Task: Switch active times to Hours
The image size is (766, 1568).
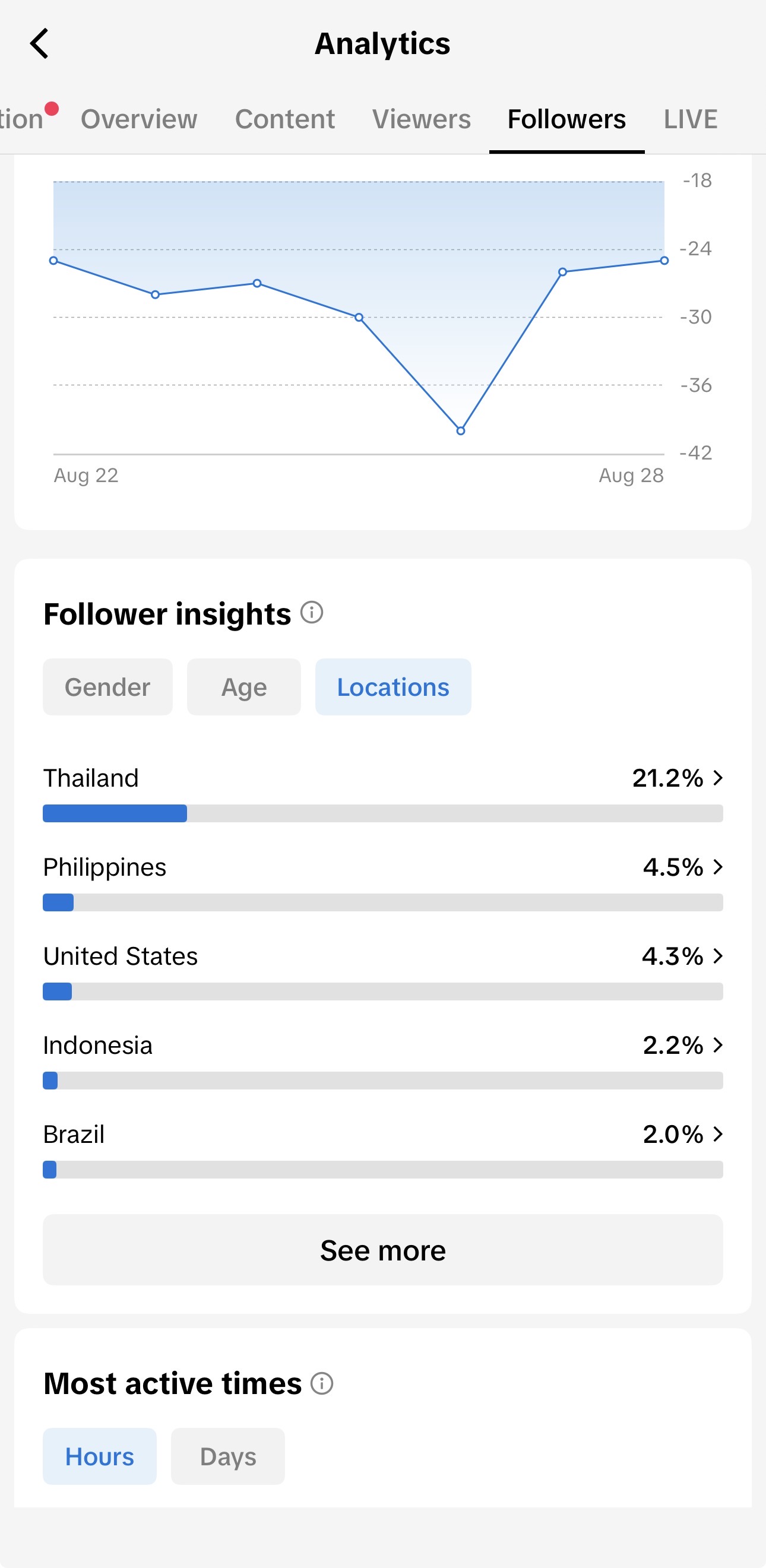Action: pyautogui.click(x=100, y=1456)
